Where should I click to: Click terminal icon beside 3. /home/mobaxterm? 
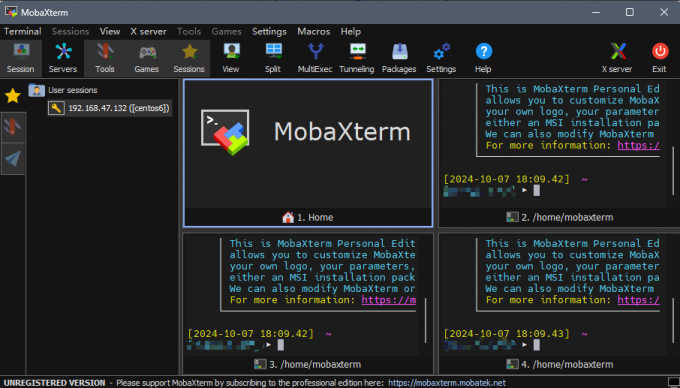click(x=260, y=364)
